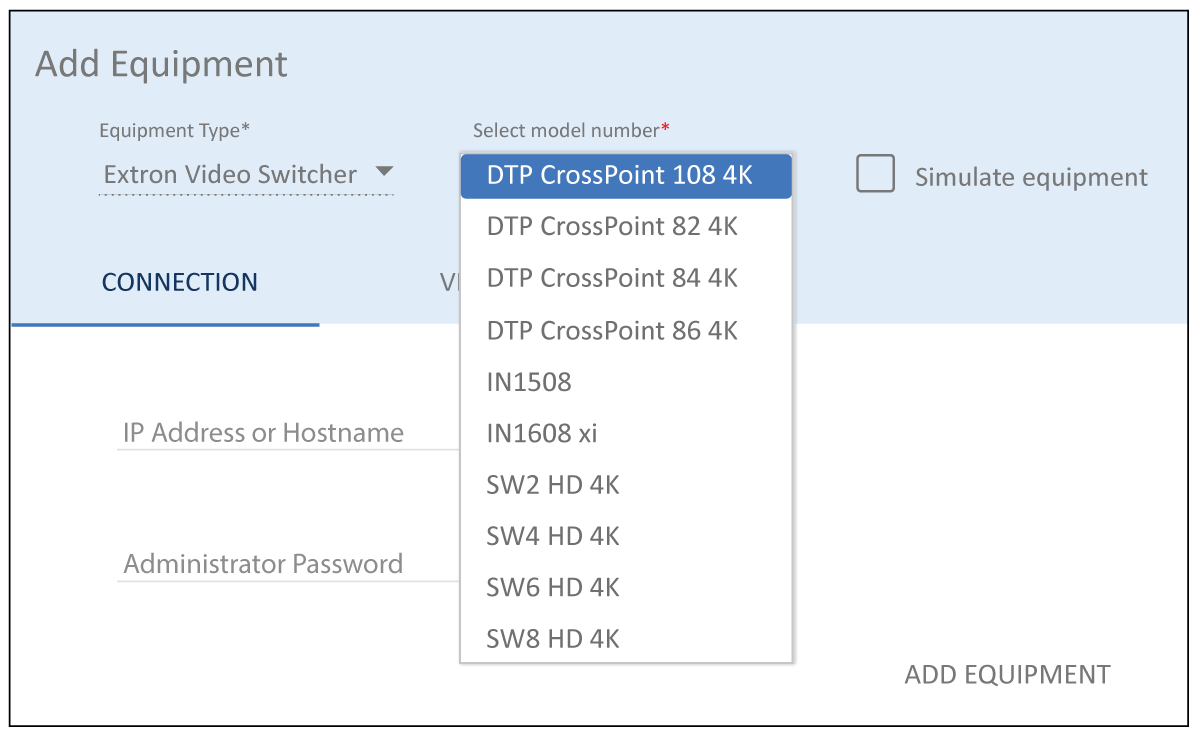Click the Administrator Password field
1200x736 pixels.
point(285,564)
